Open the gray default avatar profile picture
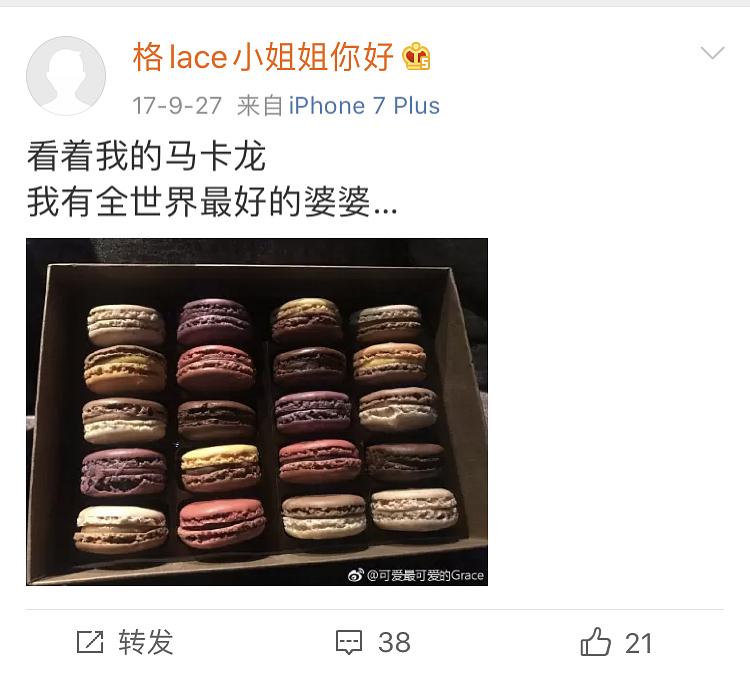 (x=66, y=76)
